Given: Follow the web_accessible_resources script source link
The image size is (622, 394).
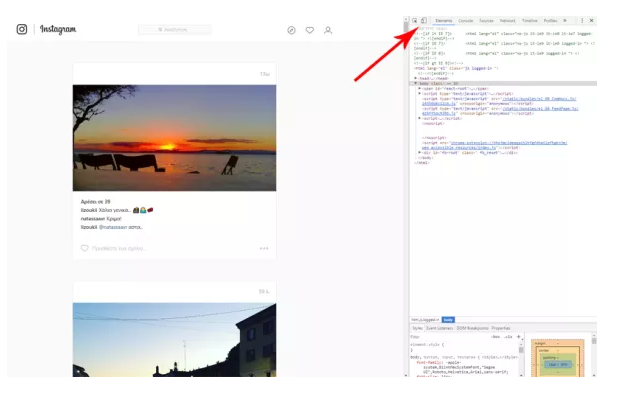Looking at the screenshot, I should point(459,148).
